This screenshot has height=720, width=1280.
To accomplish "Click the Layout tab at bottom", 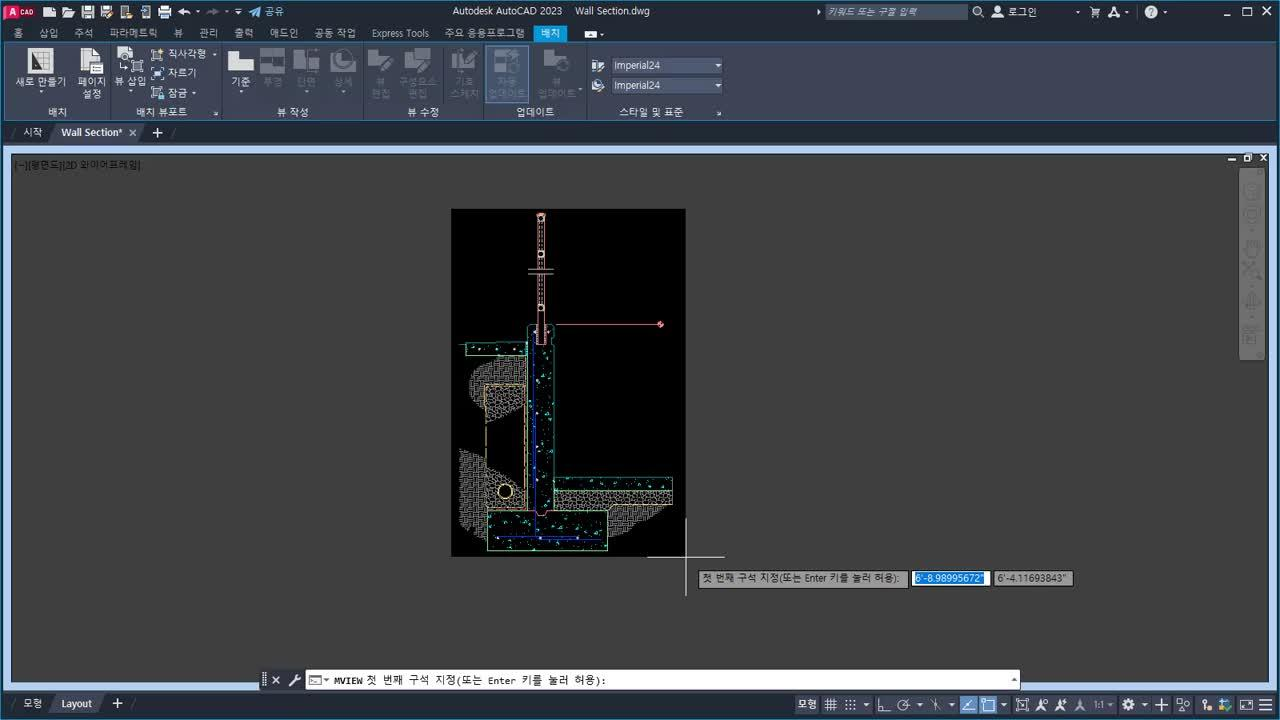I will (x=76, y=703).
